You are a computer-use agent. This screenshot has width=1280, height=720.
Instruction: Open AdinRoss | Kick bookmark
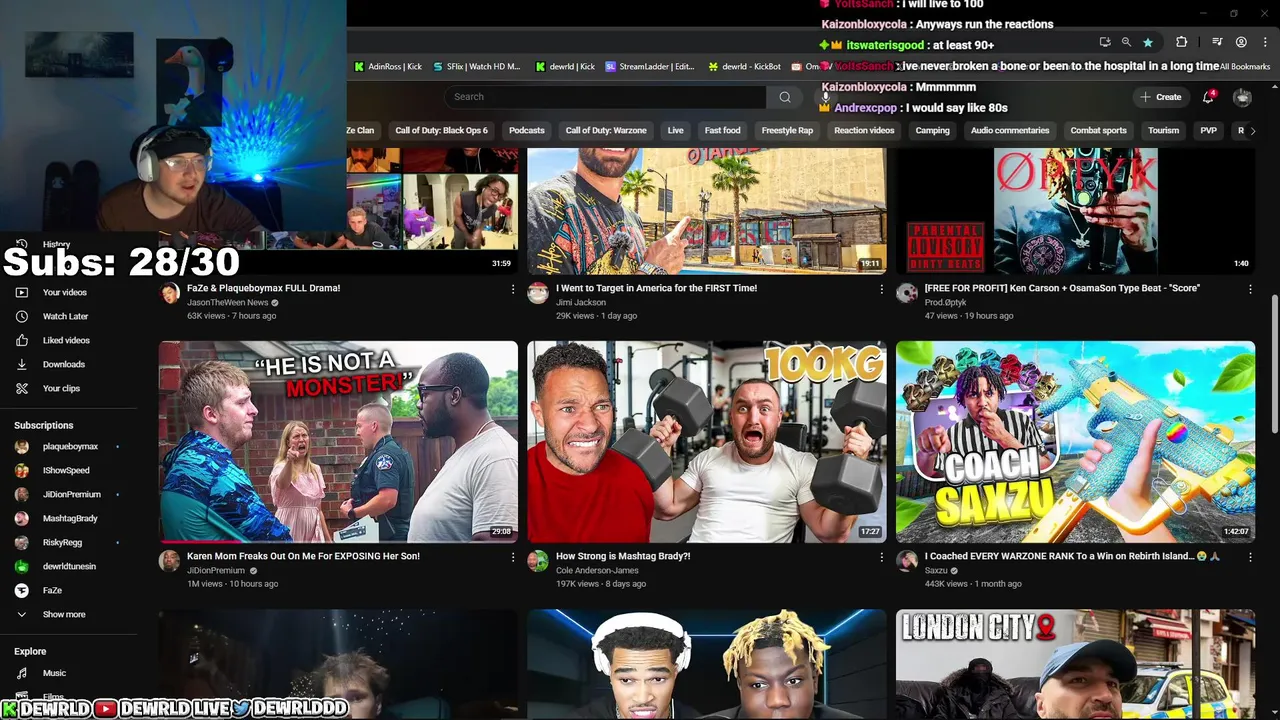(x=388, y=67)
